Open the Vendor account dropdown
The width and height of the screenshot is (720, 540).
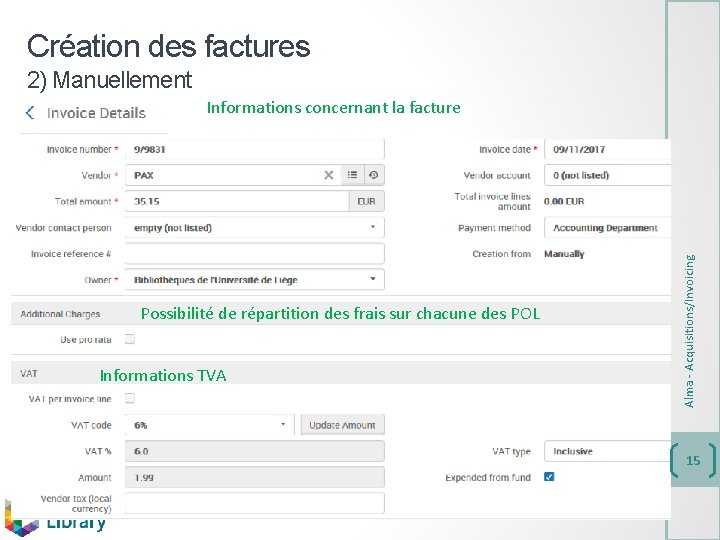608,175
